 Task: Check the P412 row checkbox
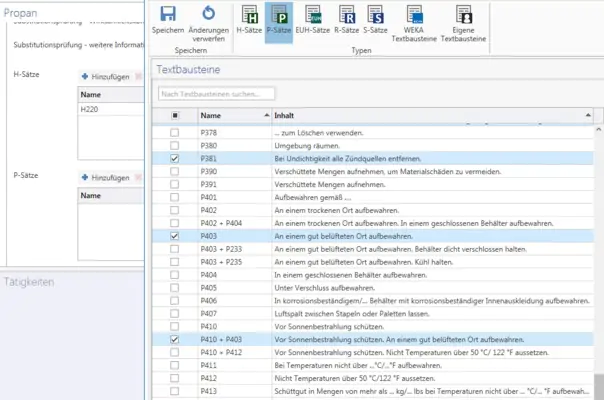[x=174, y=378]
